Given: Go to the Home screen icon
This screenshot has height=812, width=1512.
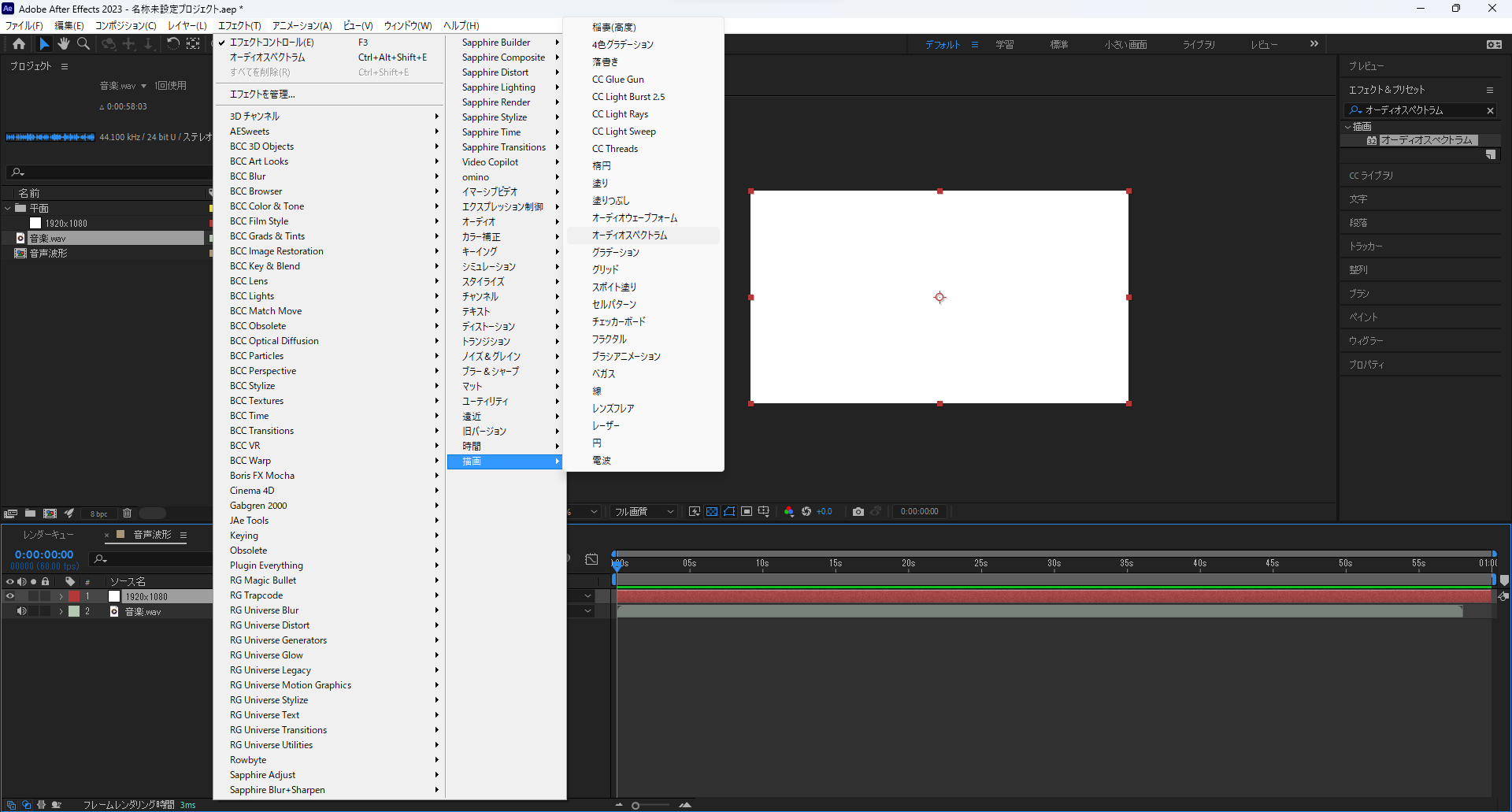Looking at the screenshot, I should pos(19,44).
